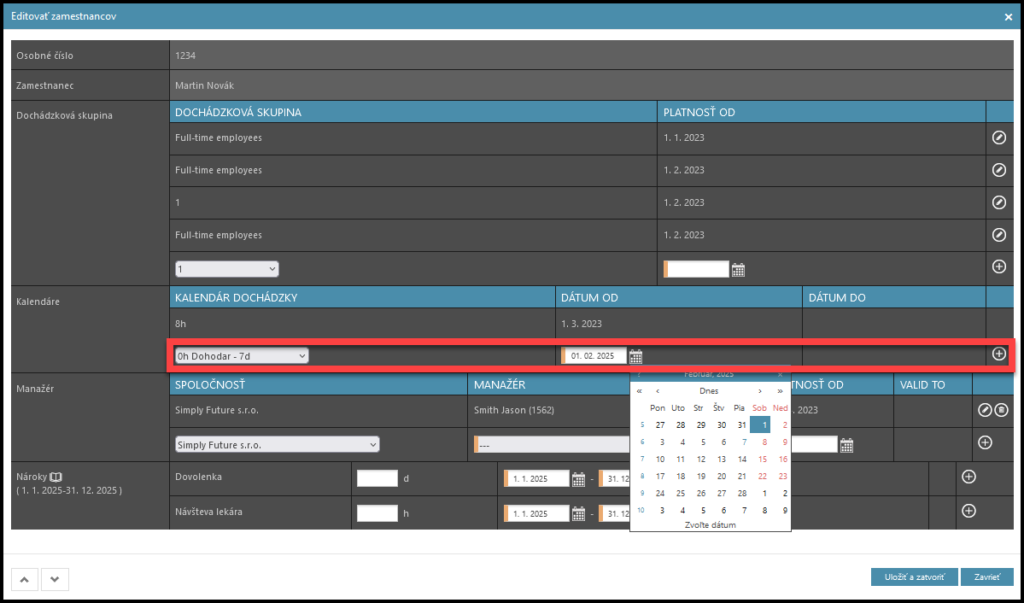This screenshot has width=1024, height=603.
Task: Click Uložiť a zatvoriť button
Action: click(913, 577)
